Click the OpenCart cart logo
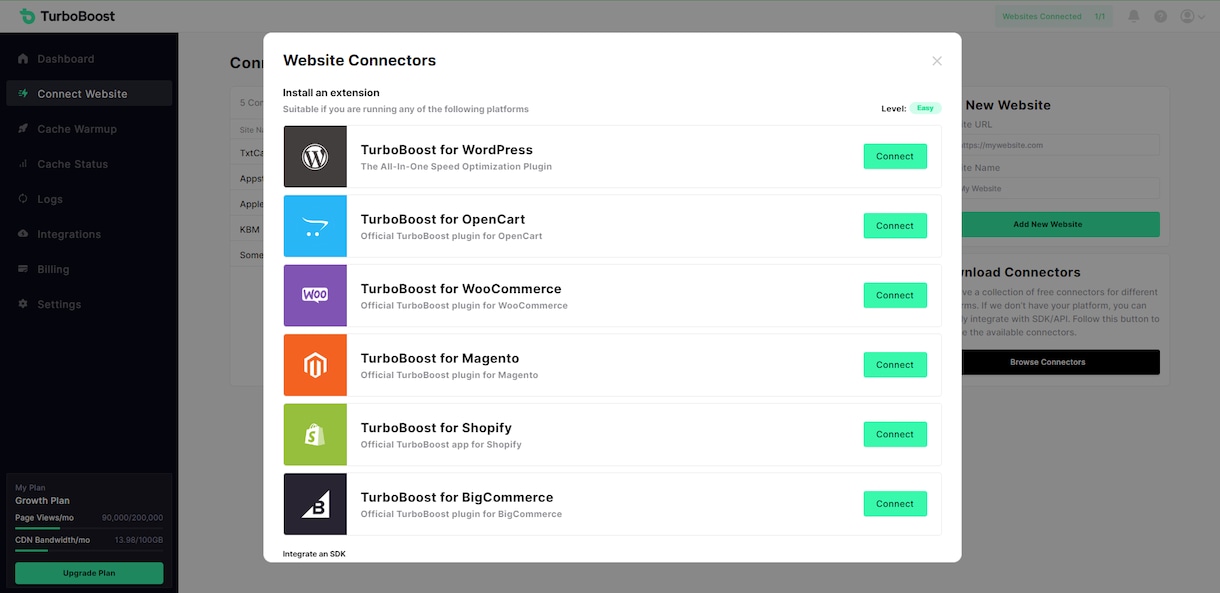The image size is (1220, 593). [x=315, y=226]
